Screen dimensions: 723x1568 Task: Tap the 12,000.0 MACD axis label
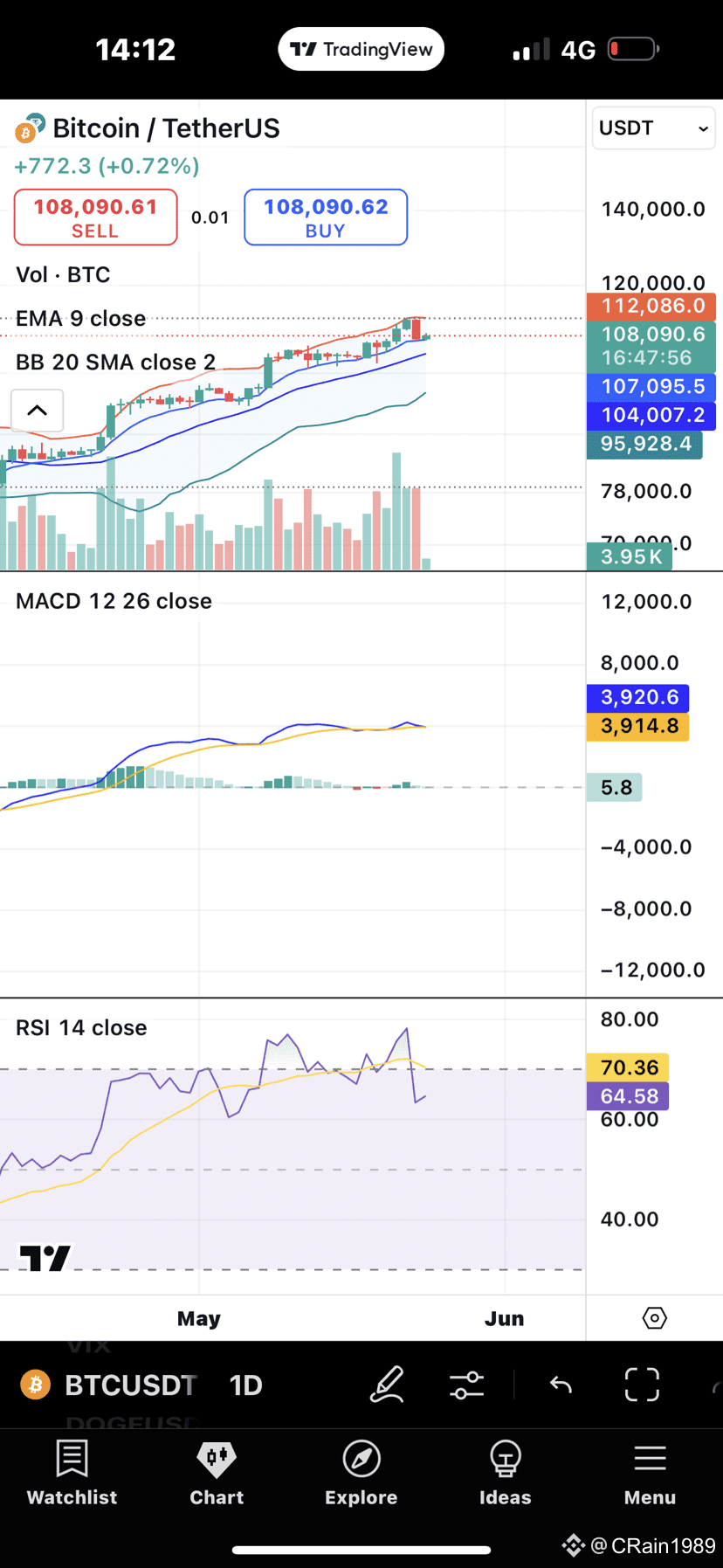(x=646, y=601)
